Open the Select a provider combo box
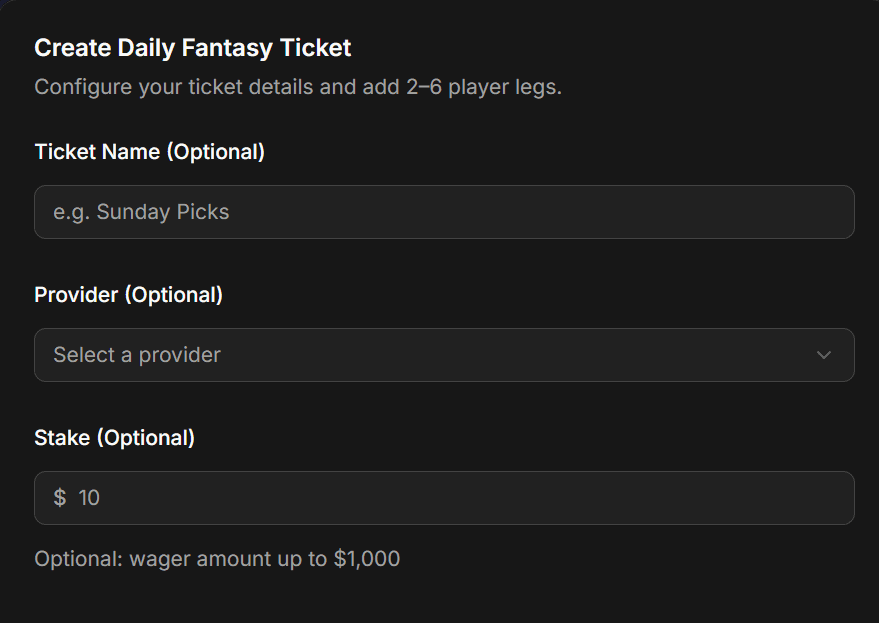This screenshot has height=623, width=879. (x=444, y=355)
